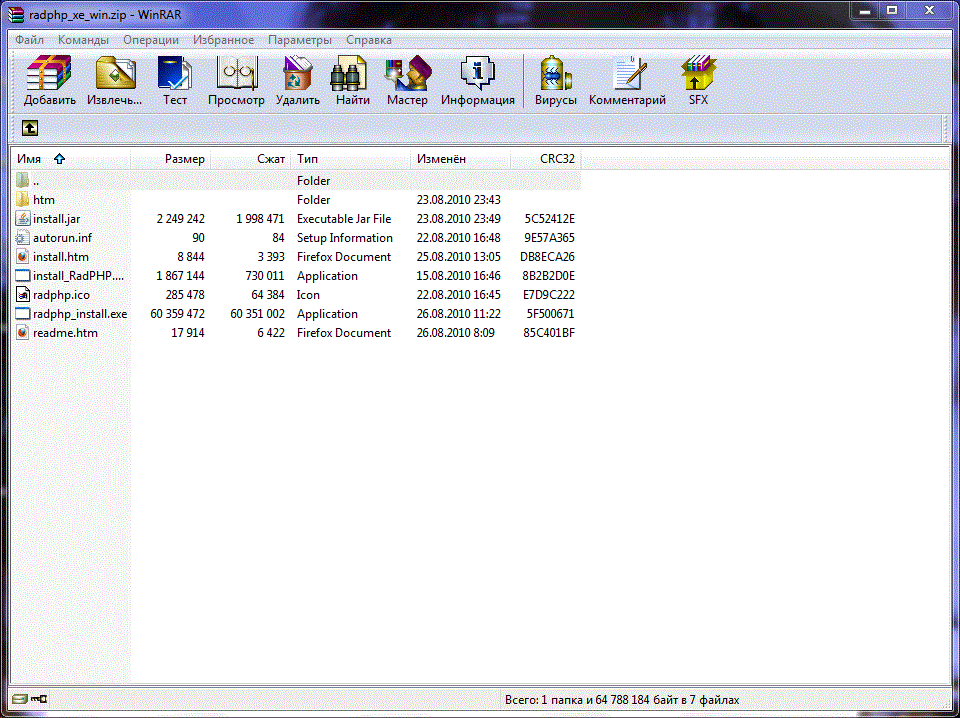This screenshot has width=960, height=718.
Task: Click the size value 2 249 242
Action: (x=181, y=219)
